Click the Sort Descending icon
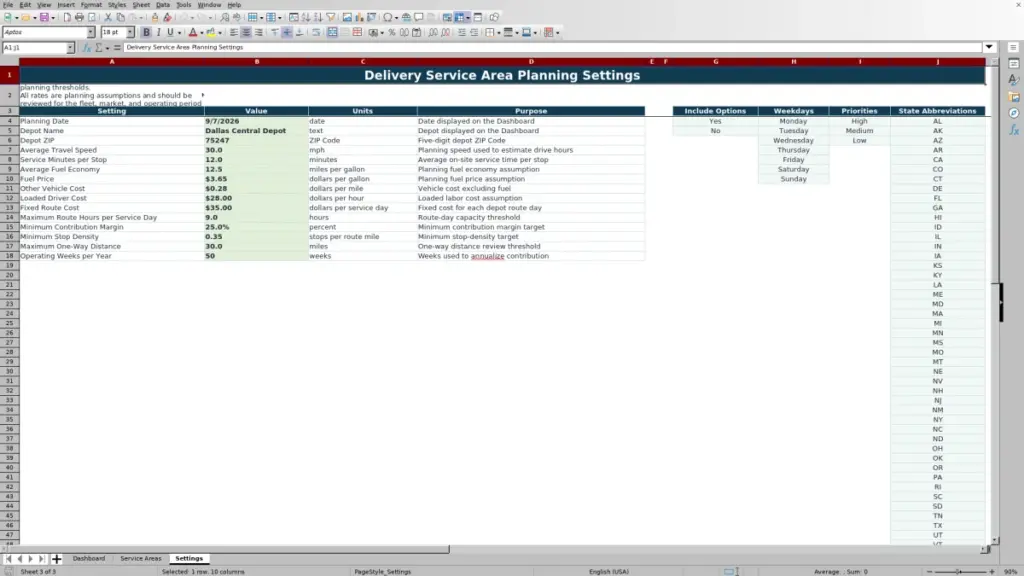 click(x=318, y=17)
